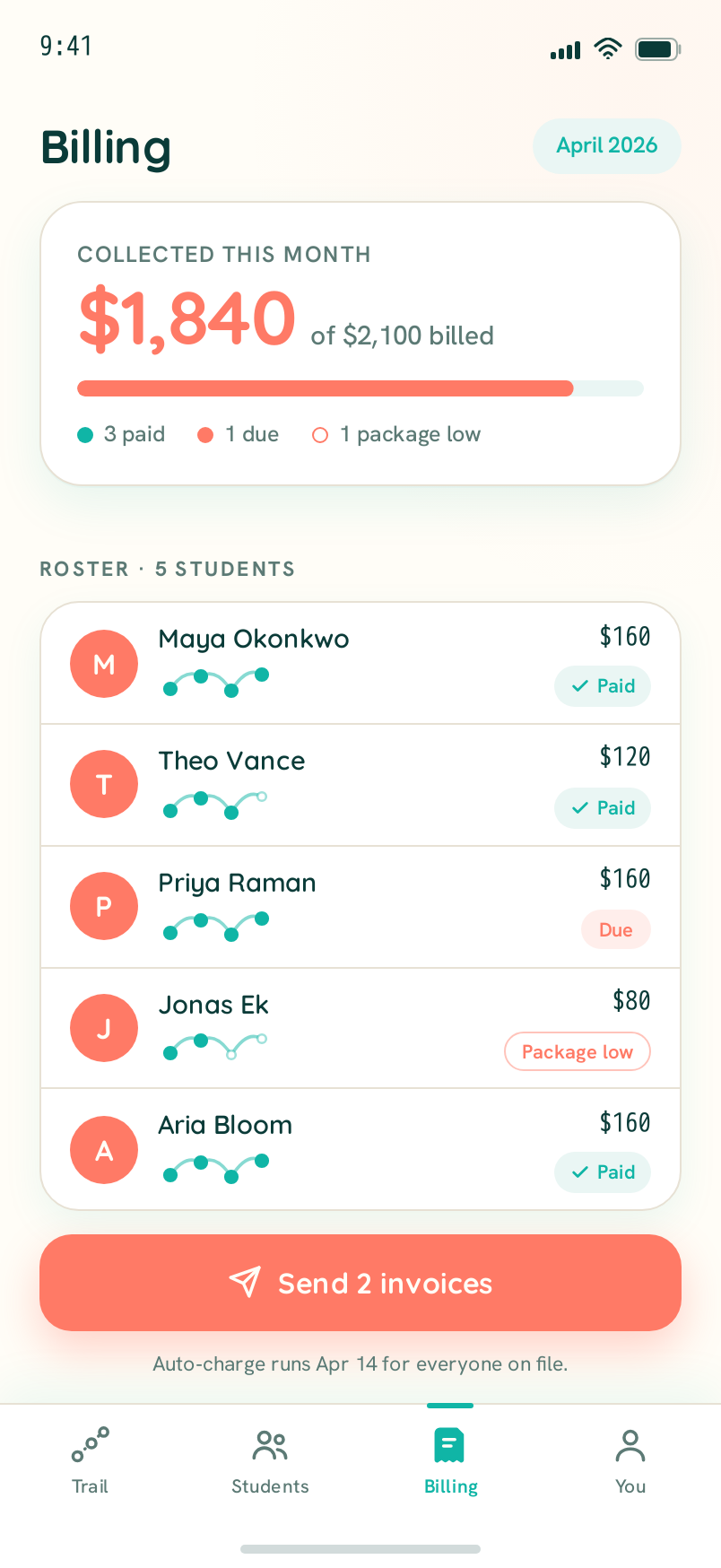Tap the collected amount progress bar

tap(360, 388)
